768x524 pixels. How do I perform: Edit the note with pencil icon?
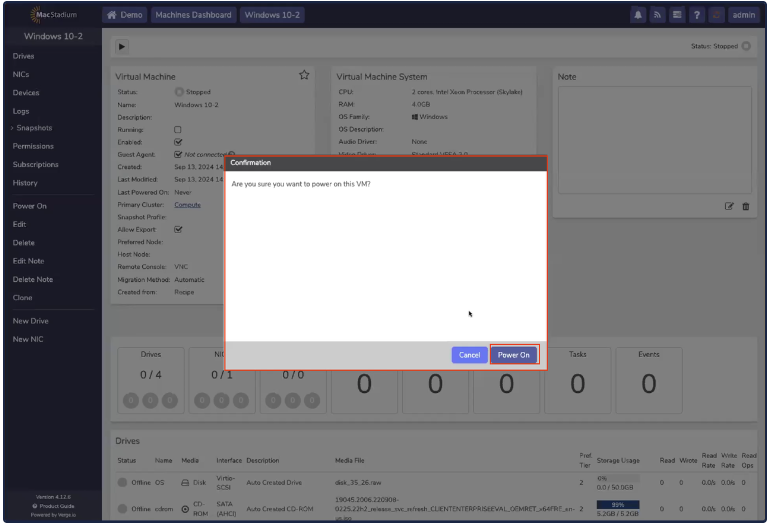729,206
